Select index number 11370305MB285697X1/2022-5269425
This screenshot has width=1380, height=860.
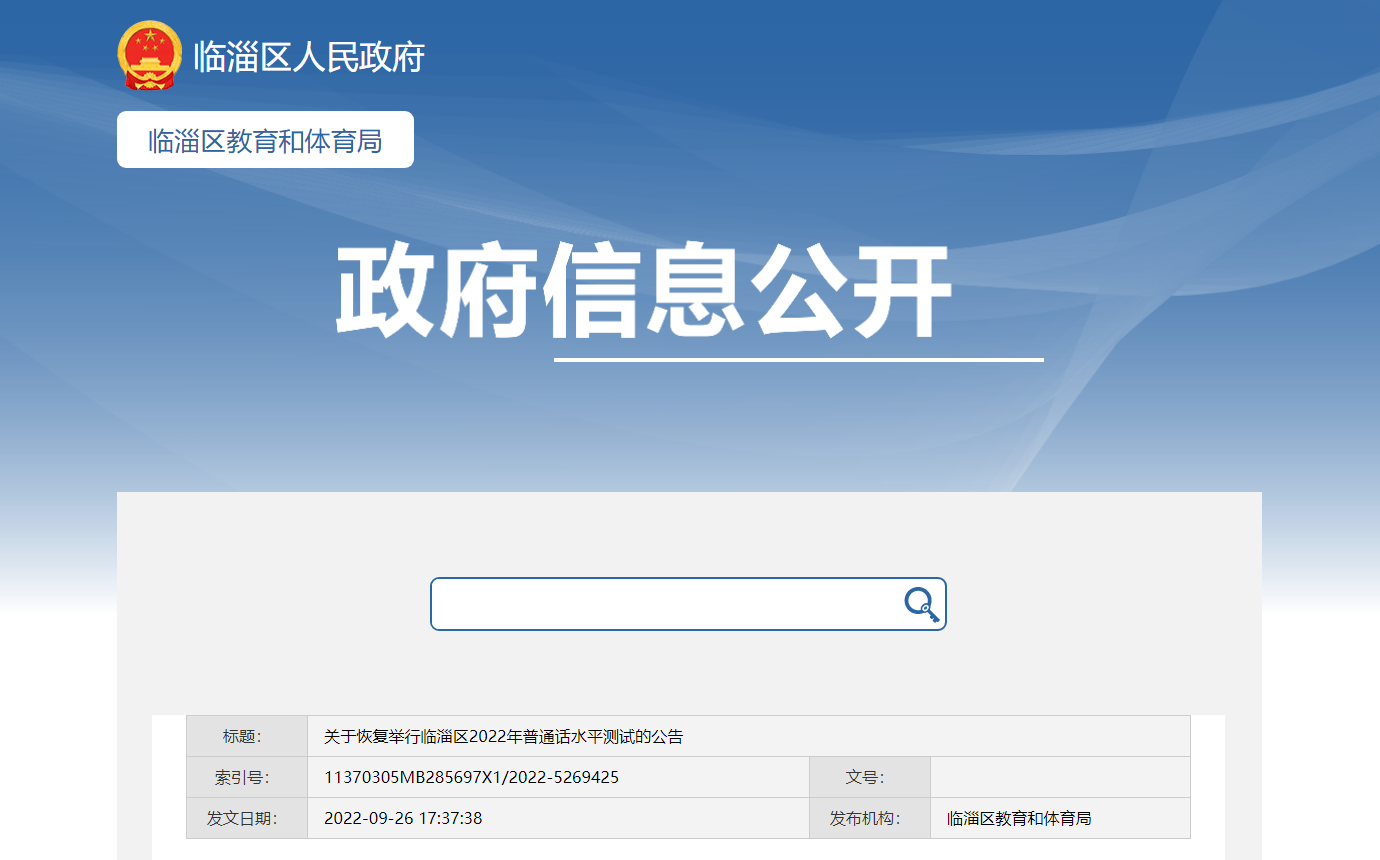click(471, 777)
